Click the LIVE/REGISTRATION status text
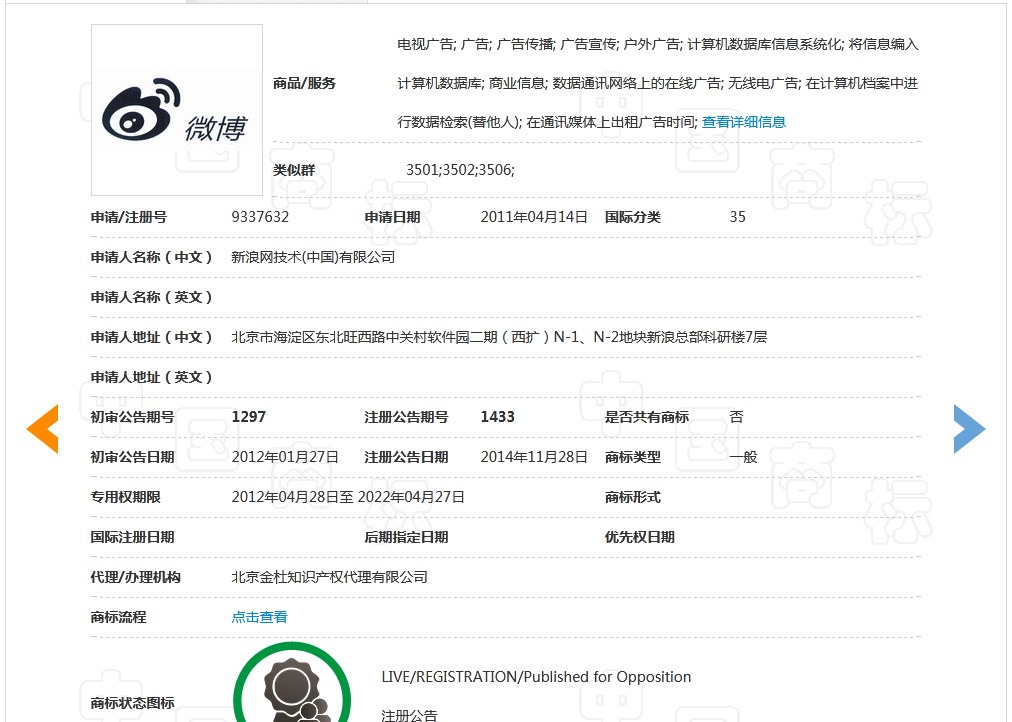Viewport: 1012px width, 722px height. tap(534, 677)
